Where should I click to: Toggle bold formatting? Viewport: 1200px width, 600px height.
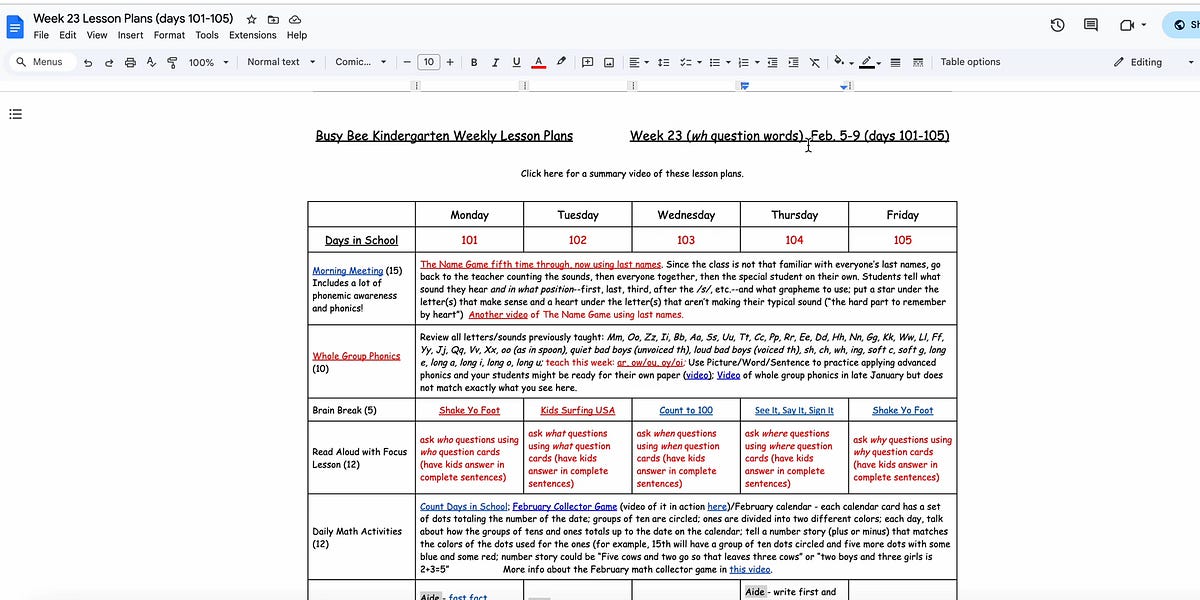(x=474, y=62)
